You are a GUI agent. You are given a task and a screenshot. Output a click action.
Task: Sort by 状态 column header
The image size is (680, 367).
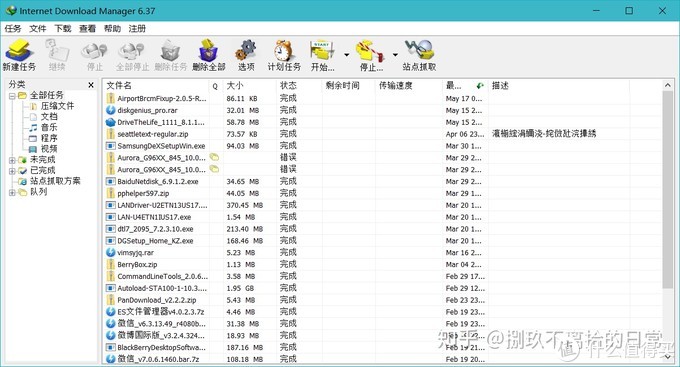[x=299, y=85]
